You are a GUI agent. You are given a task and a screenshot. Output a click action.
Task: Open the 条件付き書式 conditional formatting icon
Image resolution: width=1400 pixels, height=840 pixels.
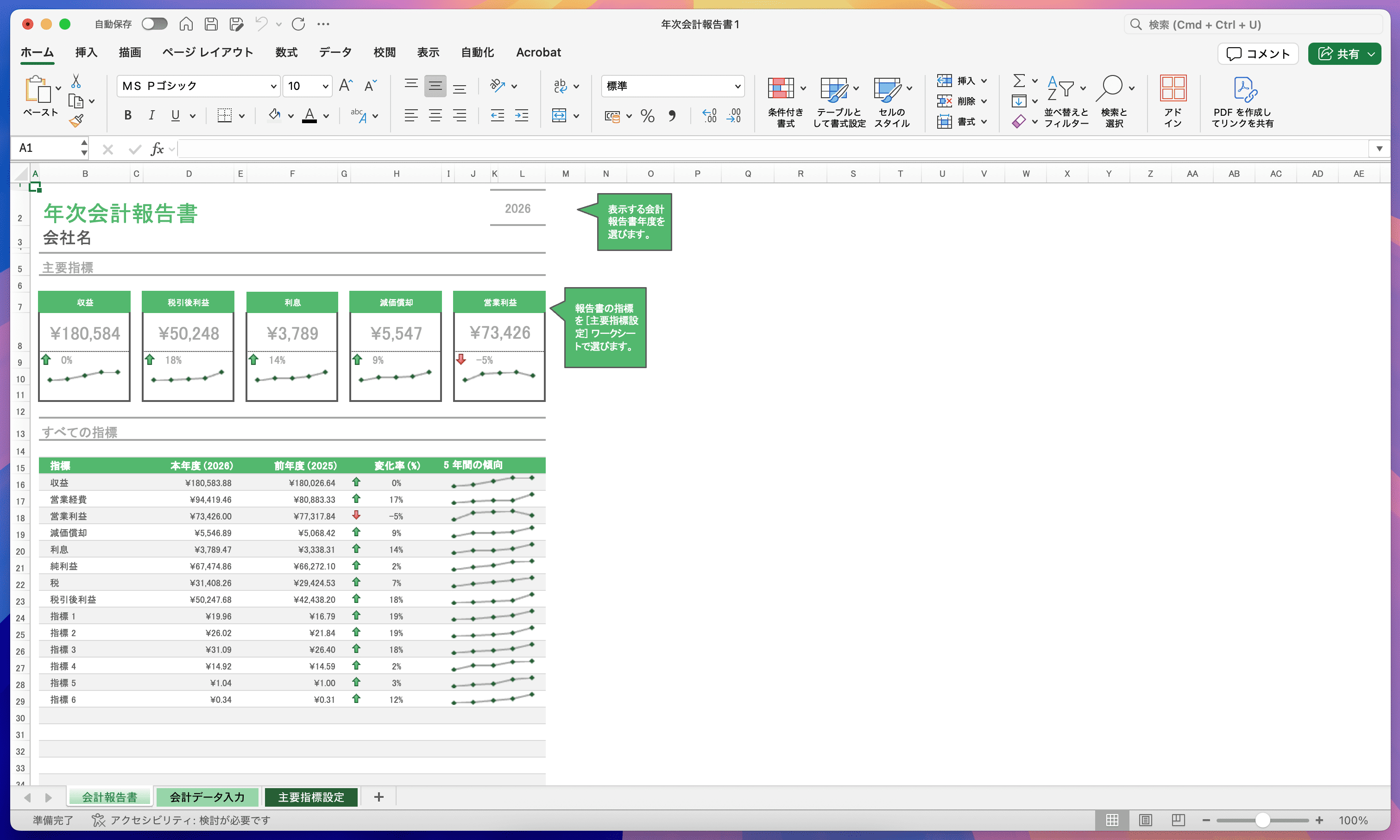tap(781, 89)
